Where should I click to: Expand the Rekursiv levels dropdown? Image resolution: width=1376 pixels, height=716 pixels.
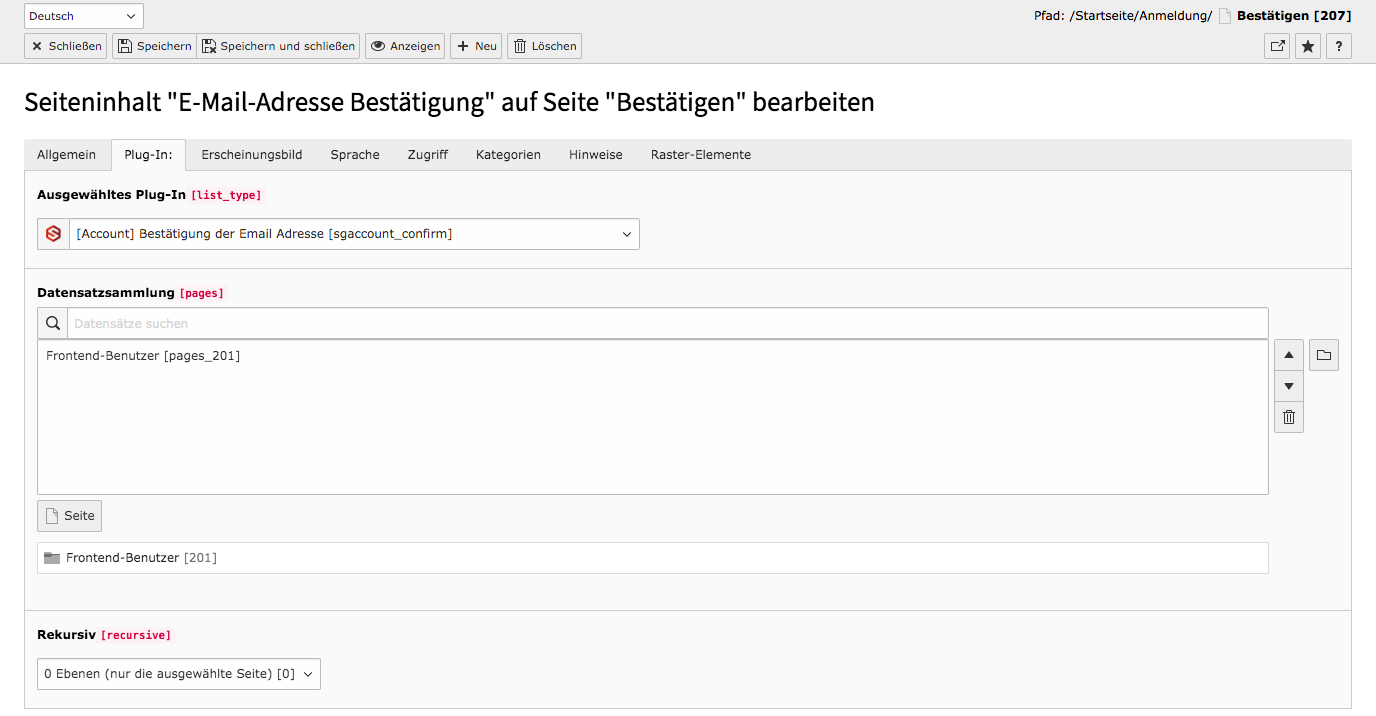pyautogui.click(x=179, y=674)
